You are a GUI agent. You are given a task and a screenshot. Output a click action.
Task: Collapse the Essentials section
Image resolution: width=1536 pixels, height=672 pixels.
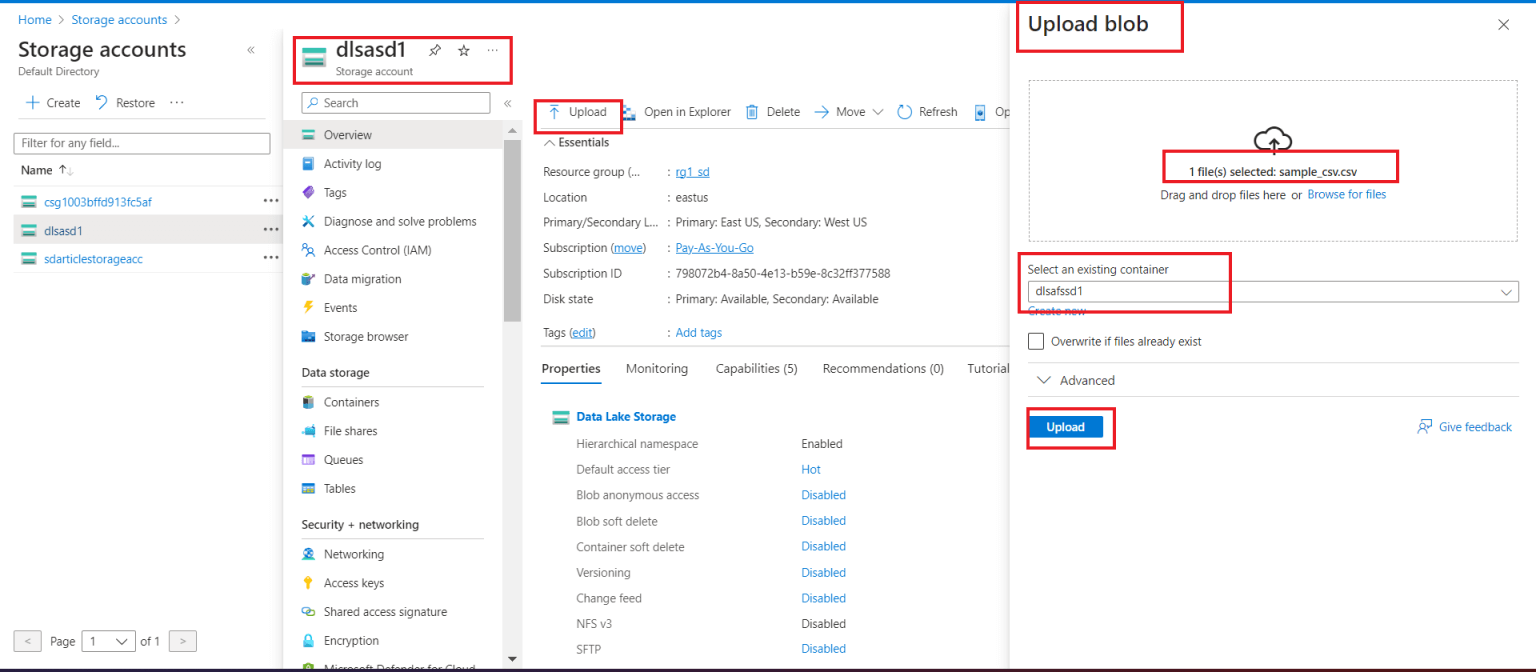pos(577,143)
